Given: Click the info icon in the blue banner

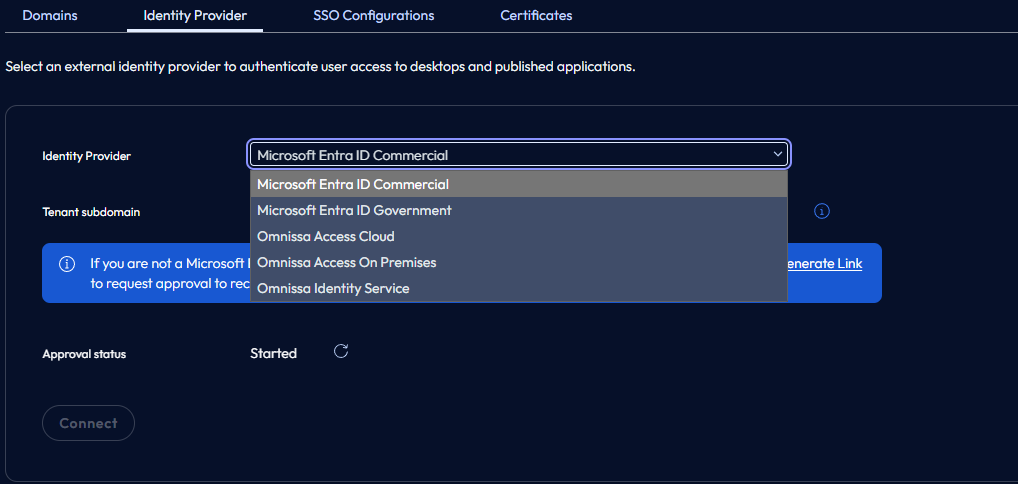Looking at the screenshot, I should pyautogui.click(x=67, y=264).
